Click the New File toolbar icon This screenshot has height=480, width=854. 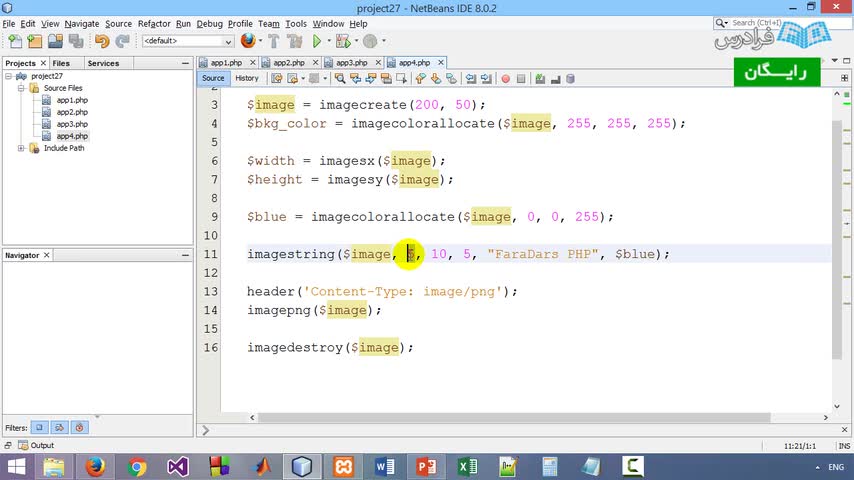coord(15,41)
